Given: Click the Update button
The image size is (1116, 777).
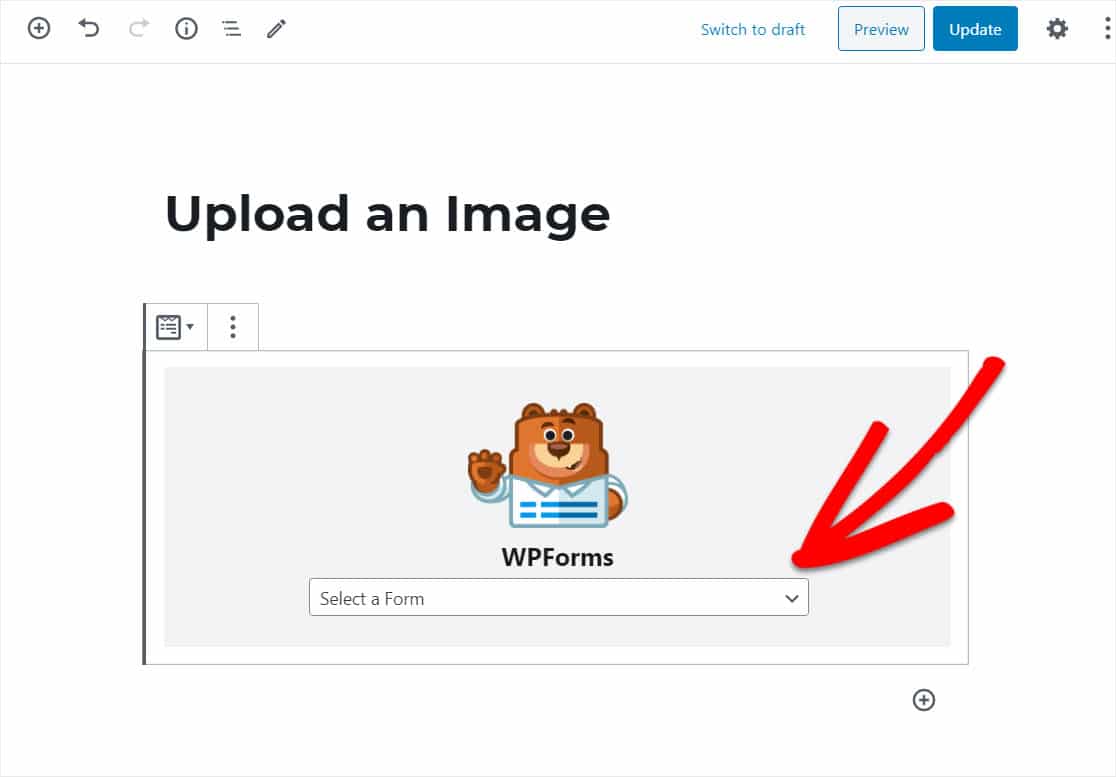Looking at the screenshot, I should 975,29.
